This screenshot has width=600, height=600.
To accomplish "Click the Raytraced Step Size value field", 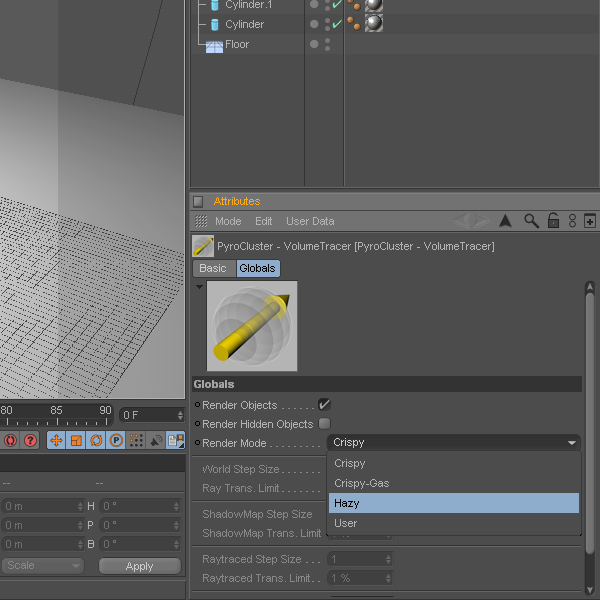I will [x=360, y=559].
